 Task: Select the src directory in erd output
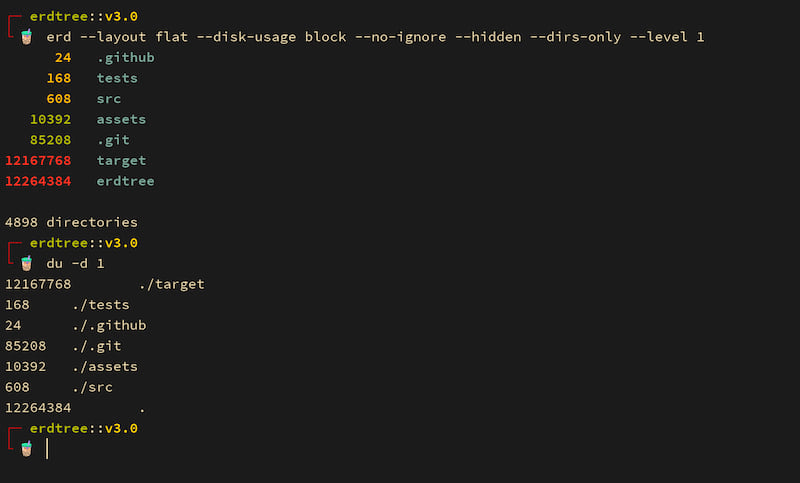point(109,99)
